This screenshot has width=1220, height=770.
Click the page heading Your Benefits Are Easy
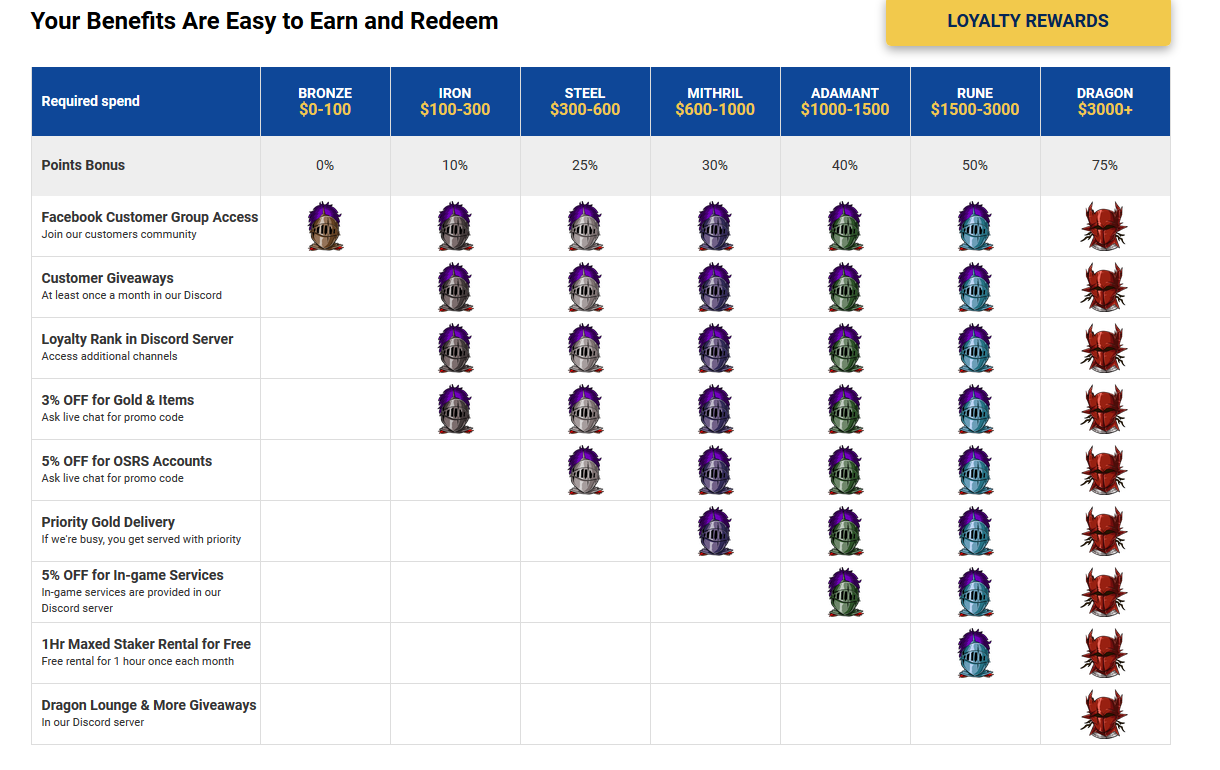(264, 20)
